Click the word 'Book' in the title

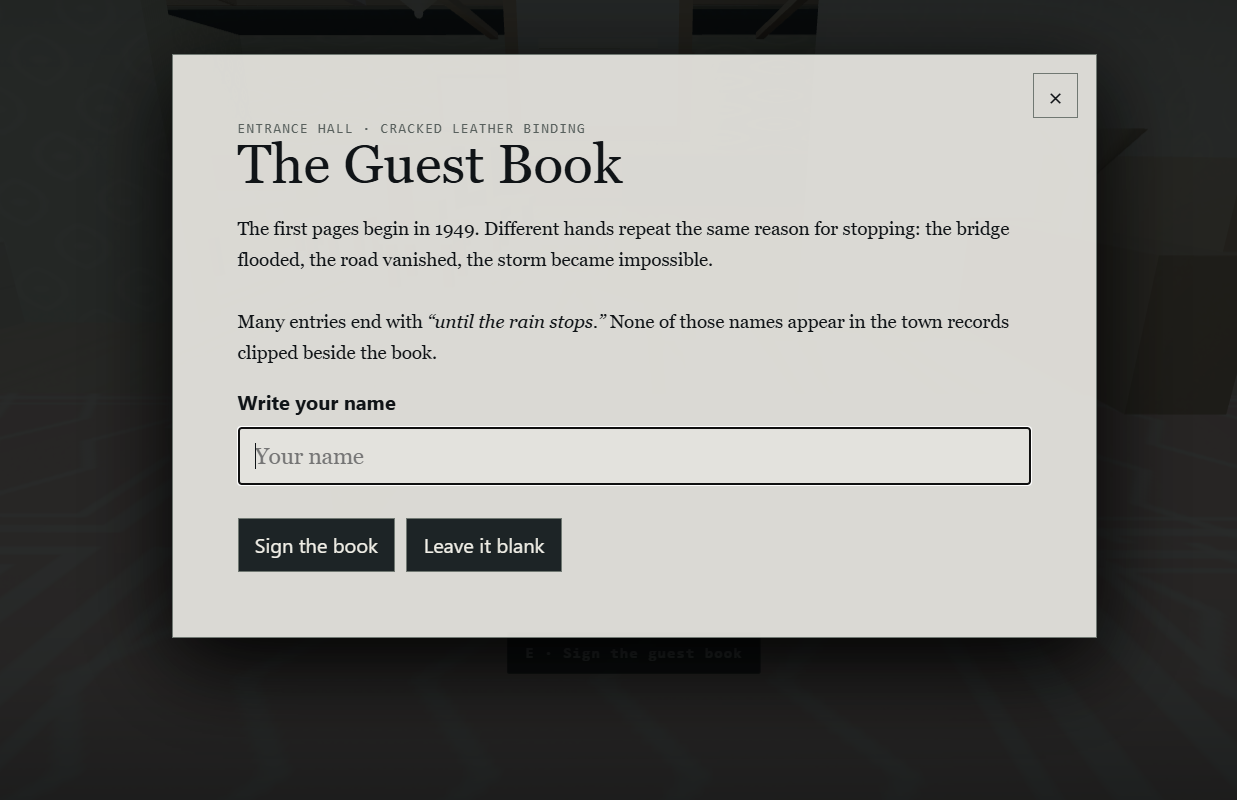pos(560,164)
